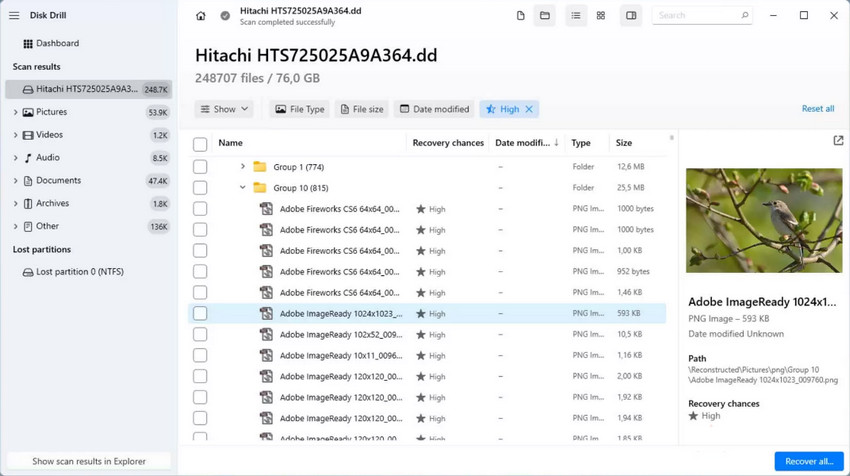
Task: Open Pictures category in sidebar
Action: [51, 112]
